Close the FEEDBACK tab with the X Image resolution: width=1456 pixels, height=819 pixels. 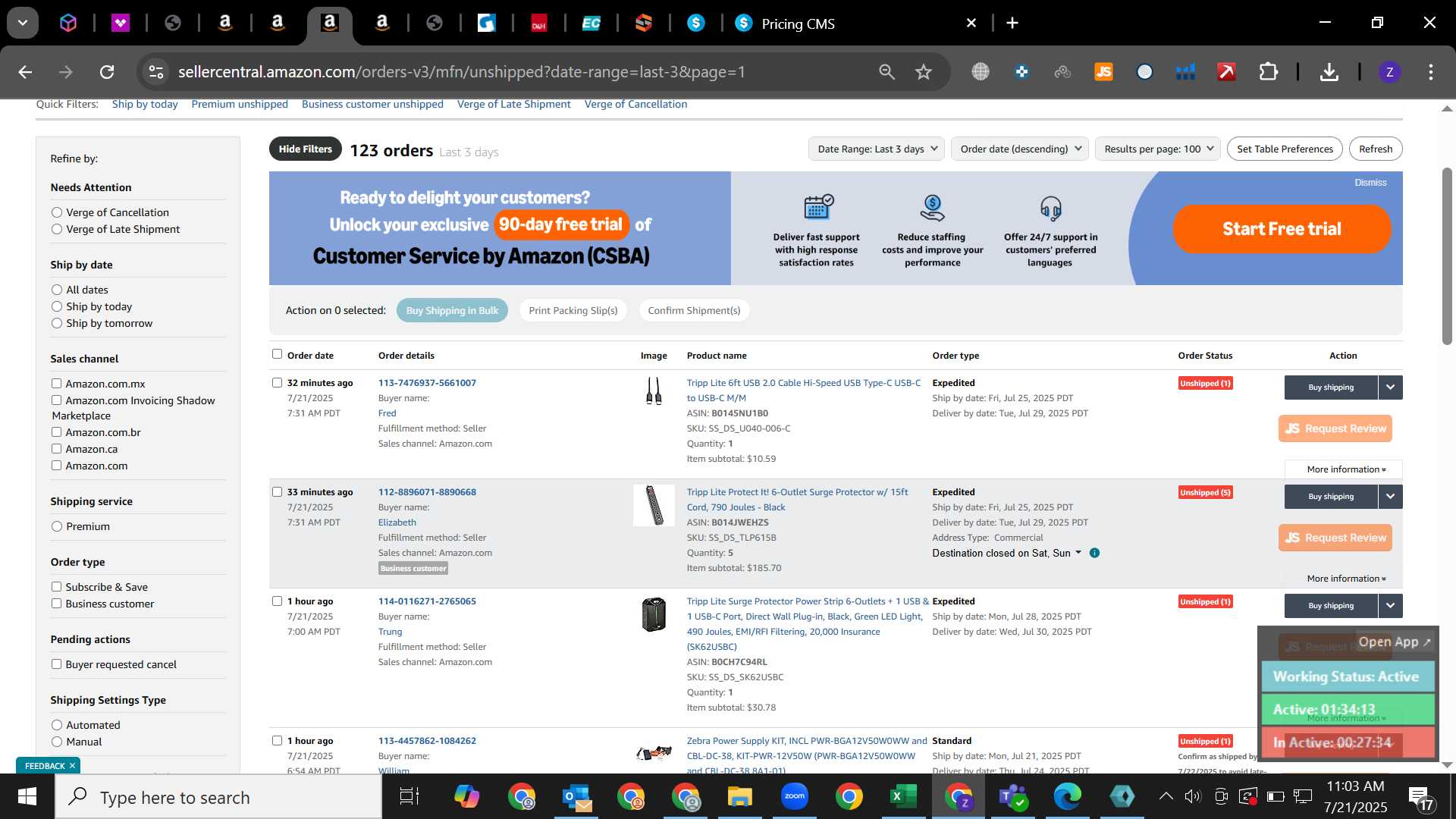pos(73,766)
